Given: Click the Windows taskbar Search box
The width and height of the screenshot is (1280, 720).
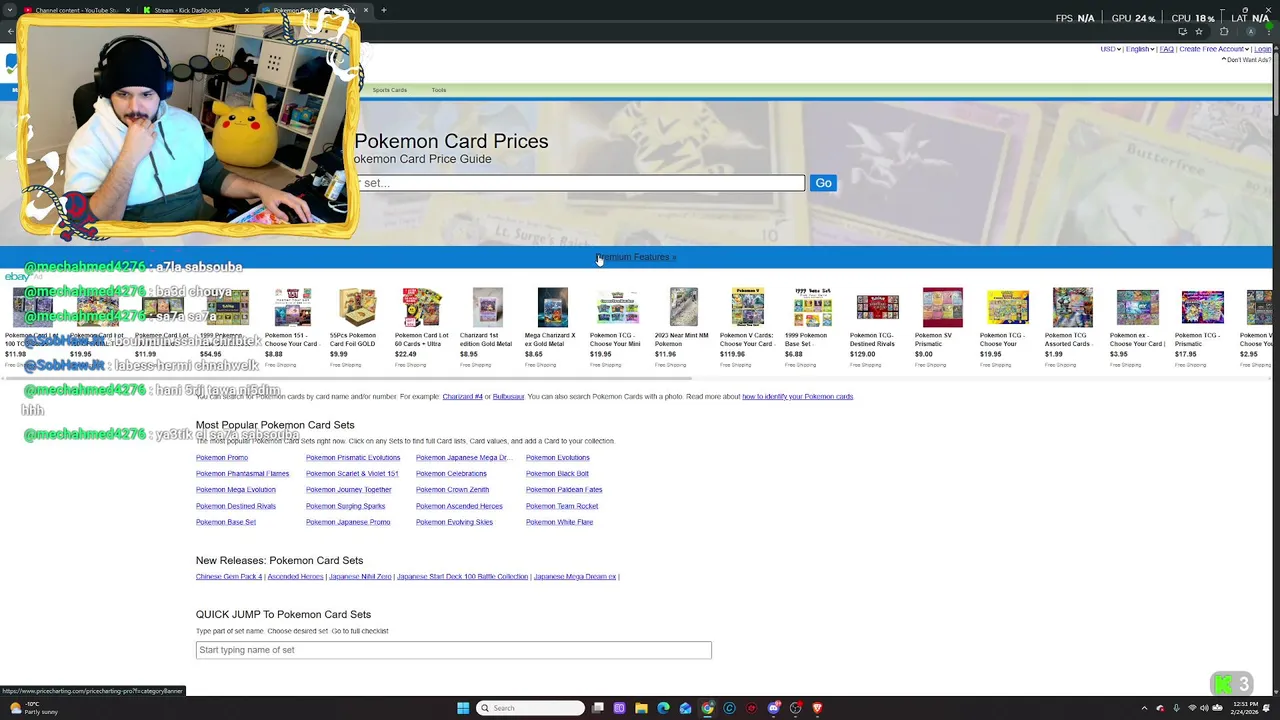Looking at the screenshot, I should [530, 708].
